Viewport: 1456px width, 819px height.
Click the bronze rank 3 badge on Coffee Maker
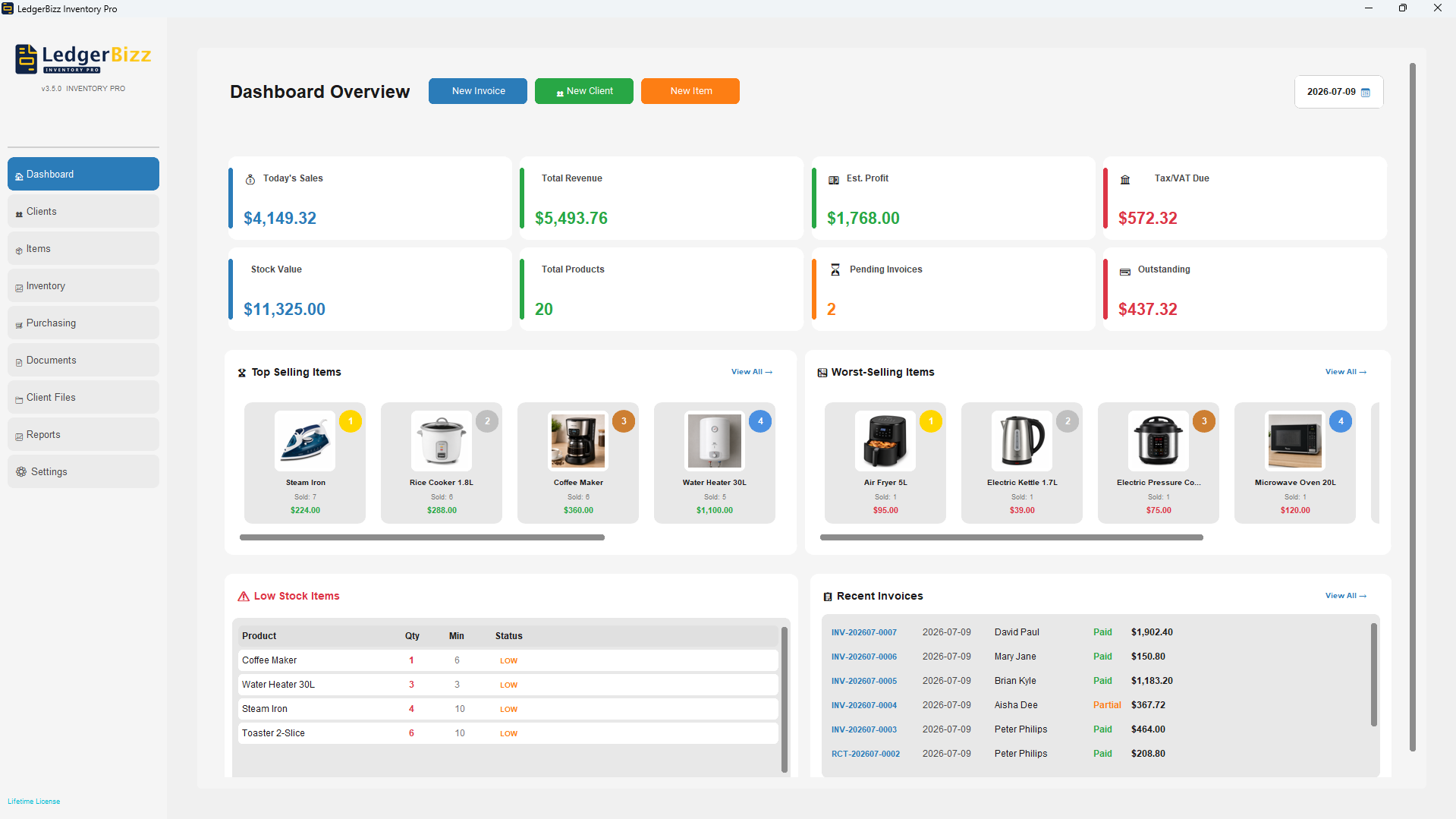point(624,421)
